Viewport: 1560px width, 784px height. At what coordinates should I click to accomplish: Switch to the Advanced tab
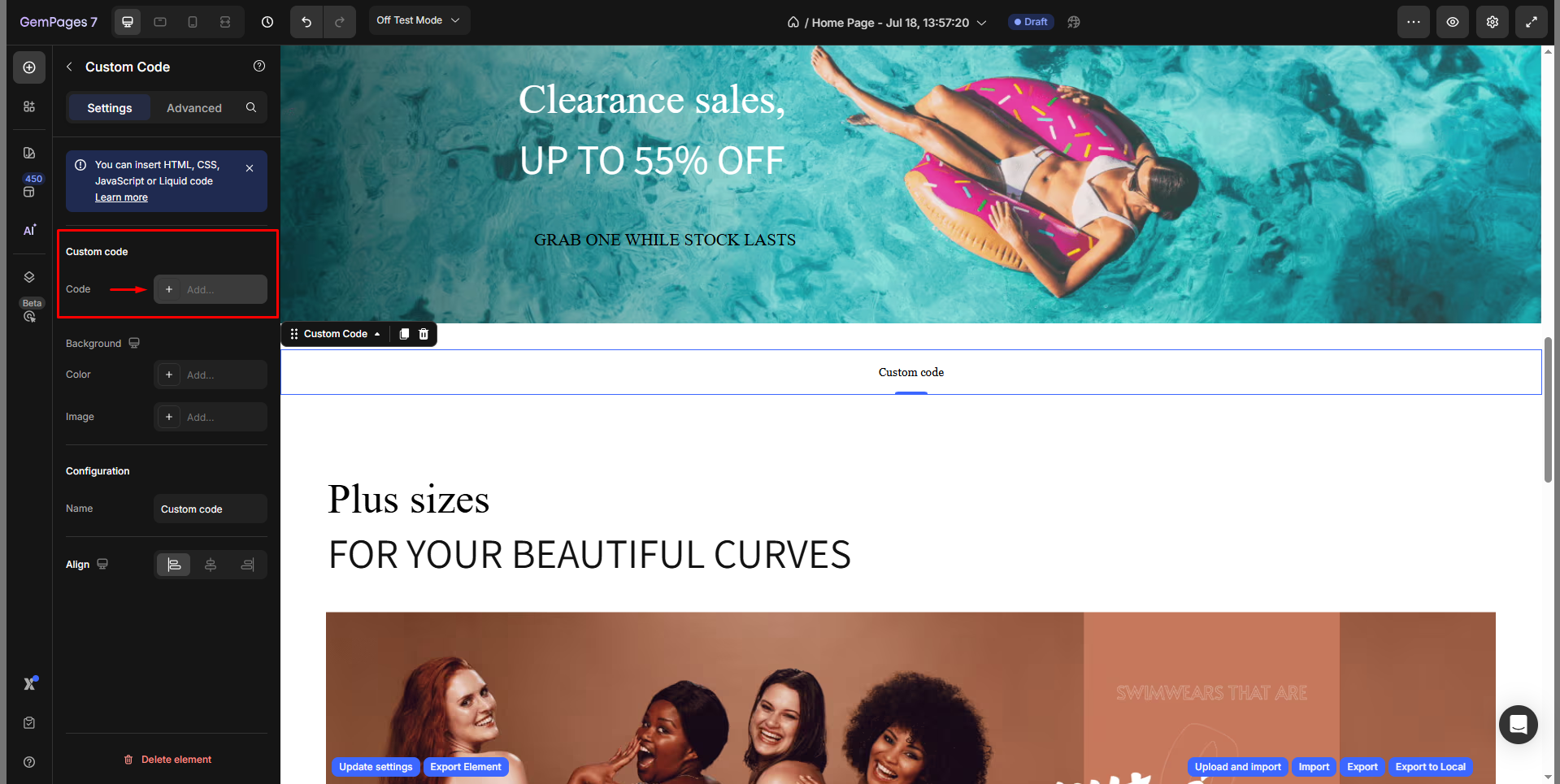click(194, 108)
